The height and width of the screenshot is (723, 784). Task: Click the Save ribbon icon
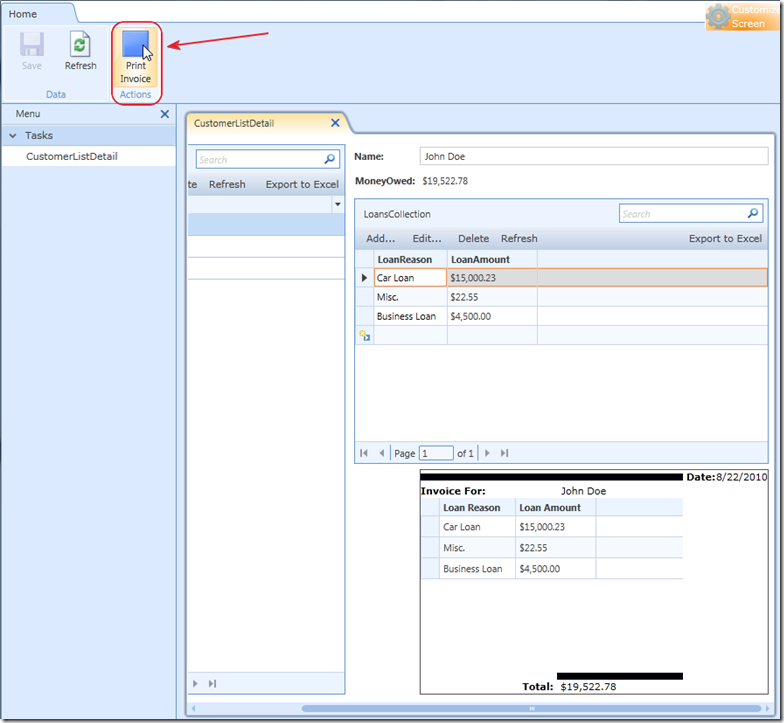[x=32, y=44]
